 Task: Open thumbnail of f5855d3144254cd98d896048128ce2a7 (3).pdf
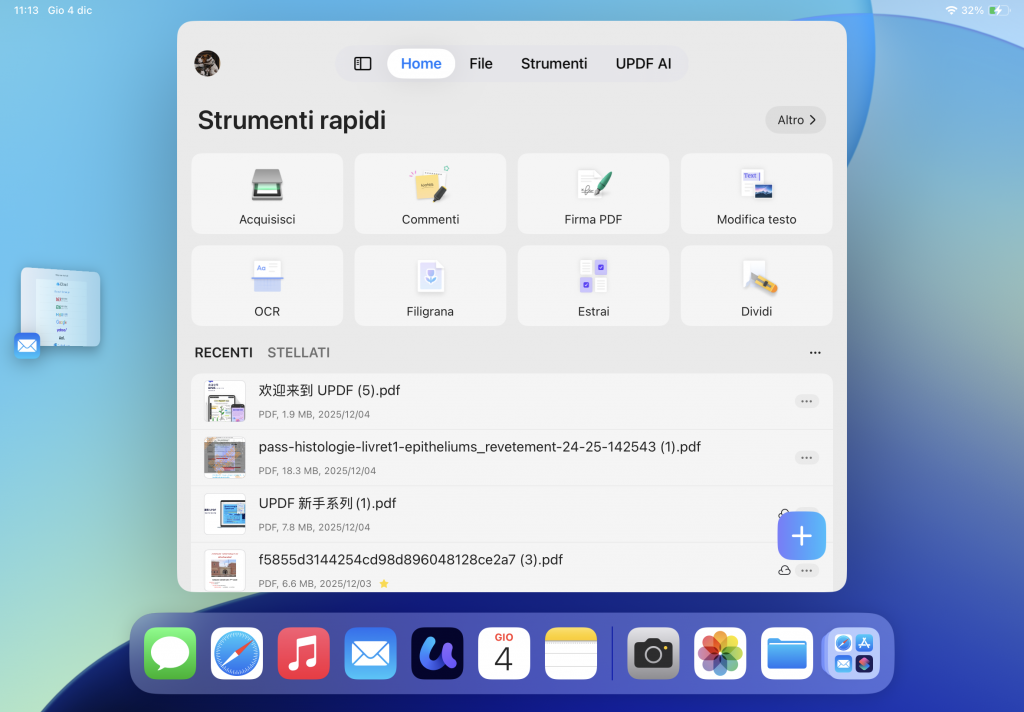(225, 570)
